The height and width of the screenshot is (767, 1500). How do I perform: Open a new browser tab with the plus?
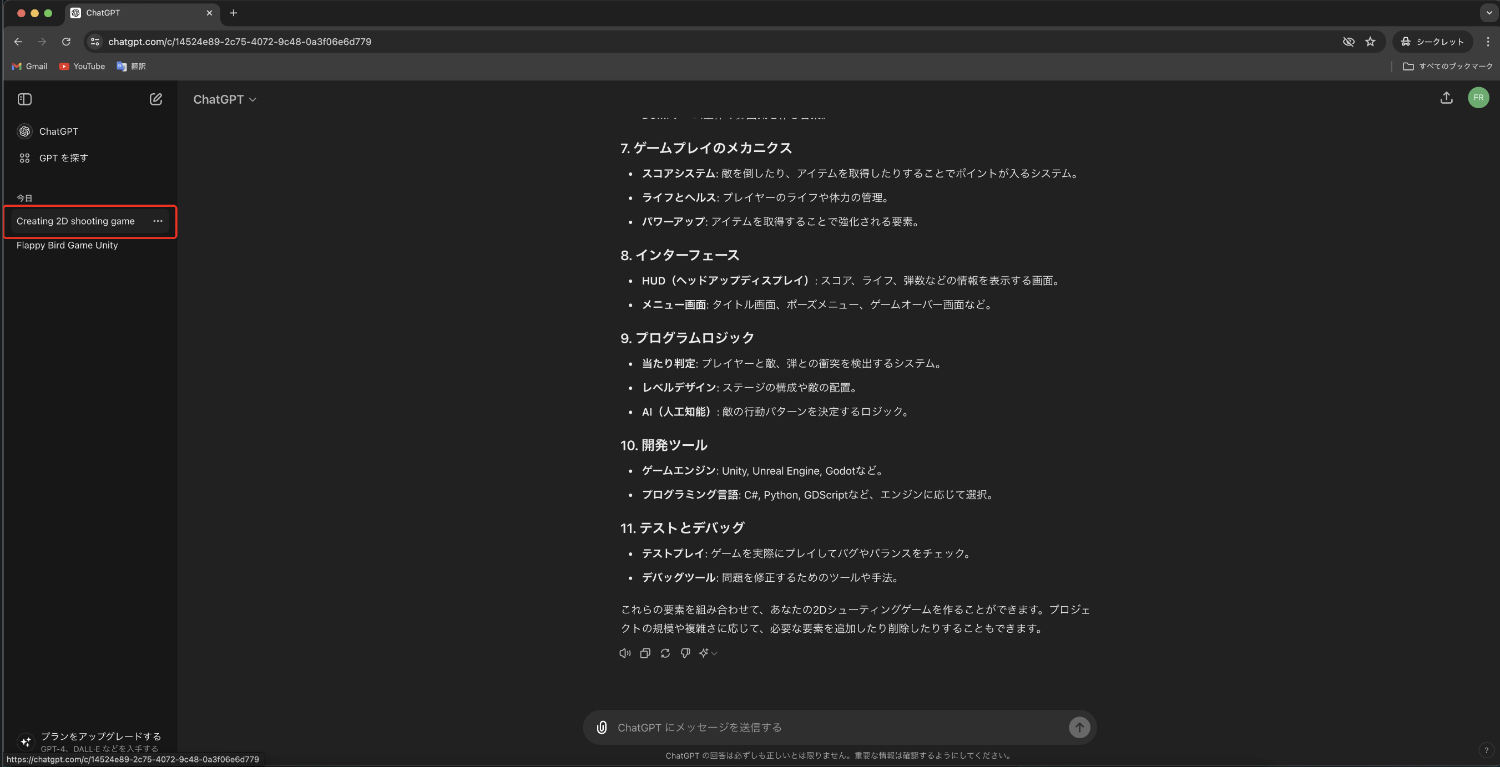234,13
